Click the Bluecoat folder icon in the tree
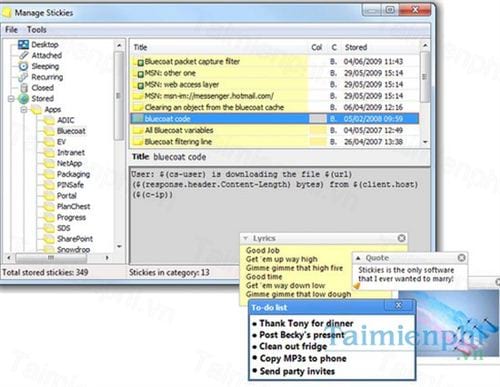Viewport: 500px width, 387px height. coord(49,131)
